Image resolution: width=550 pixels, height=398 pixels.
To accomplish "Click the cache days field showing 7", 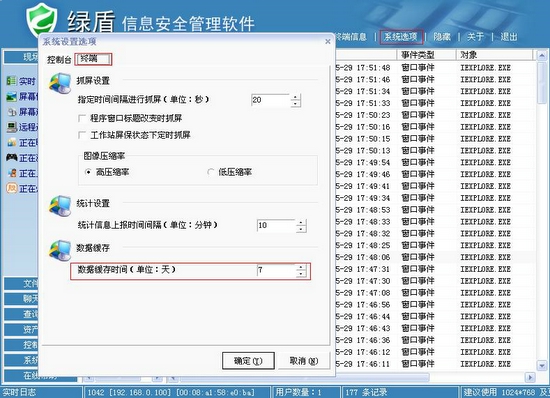I will tap(276, 271).
